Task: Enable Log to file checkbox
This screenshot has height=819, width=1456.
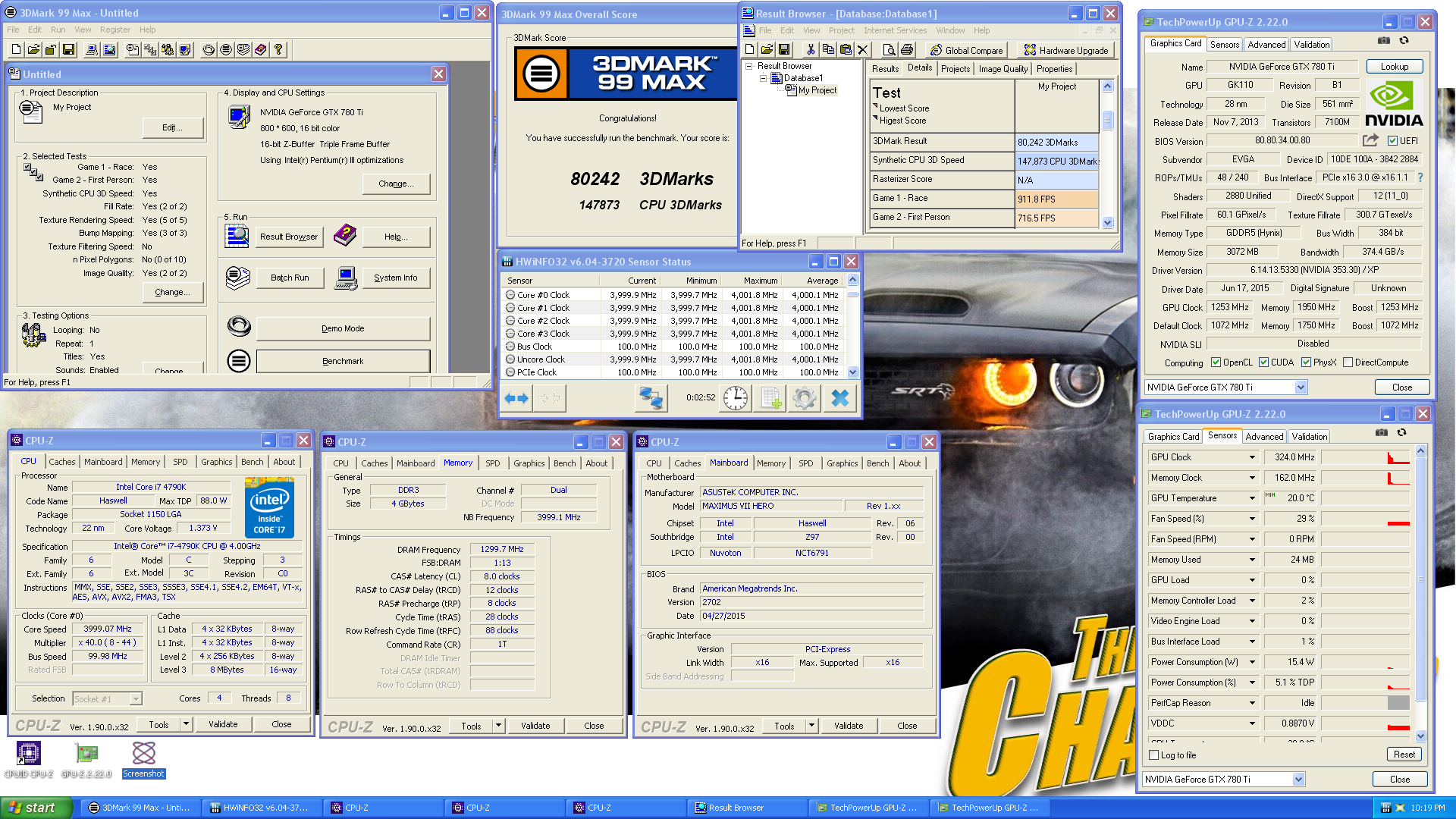Action: [1154, 755]
